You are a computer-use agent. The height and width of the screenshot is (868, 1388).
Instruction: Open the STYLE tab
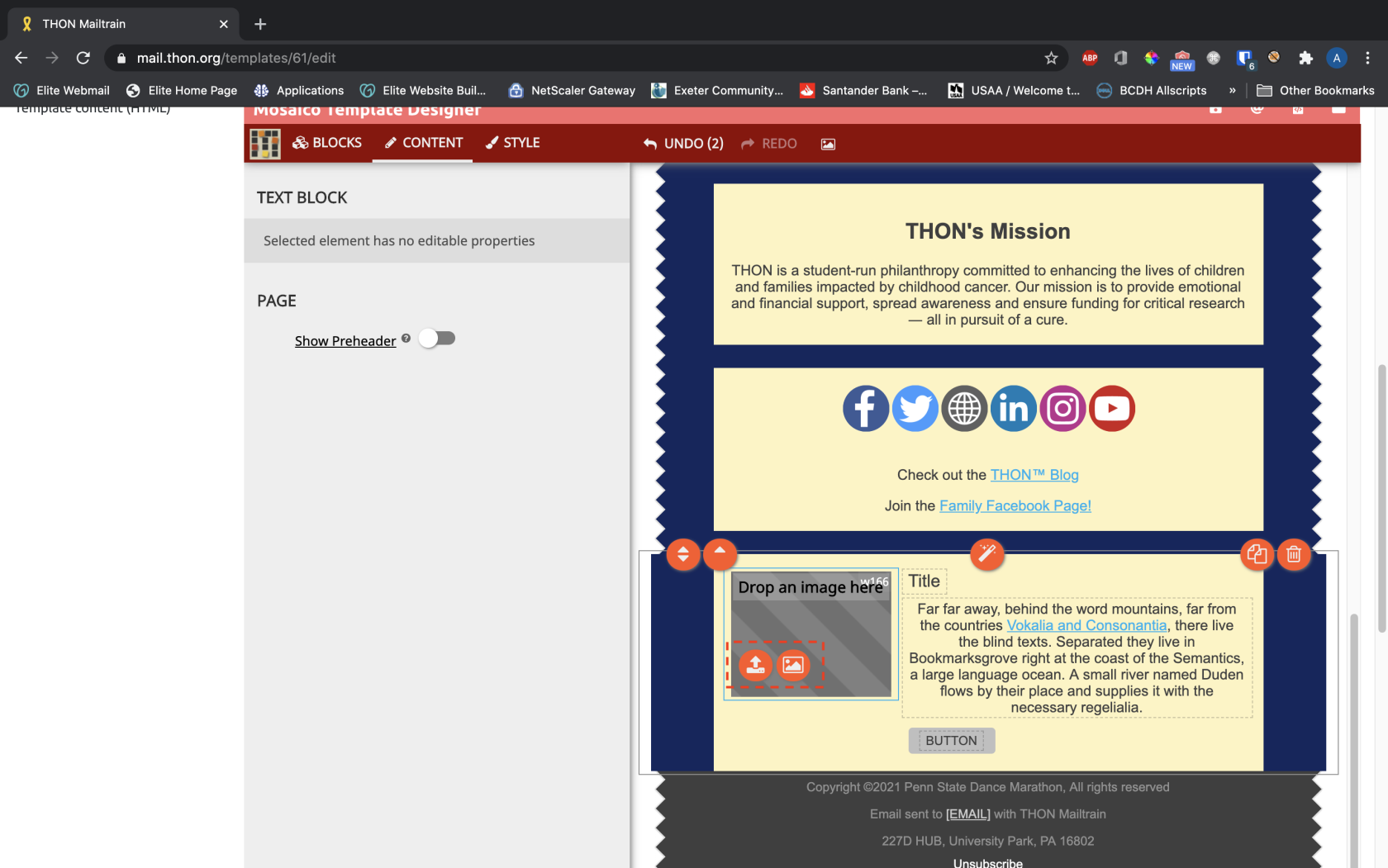click(x=512, y=143)
